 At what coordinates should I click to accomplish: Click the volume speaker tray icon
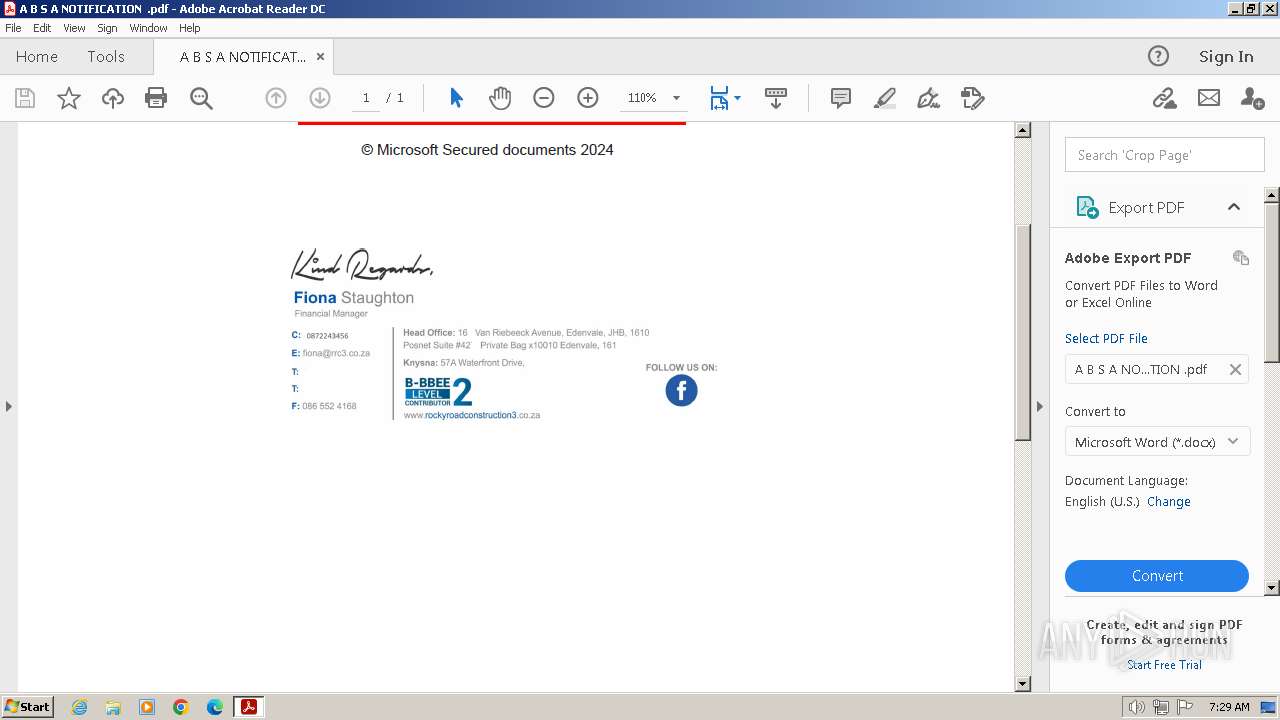pos(1137,707)
